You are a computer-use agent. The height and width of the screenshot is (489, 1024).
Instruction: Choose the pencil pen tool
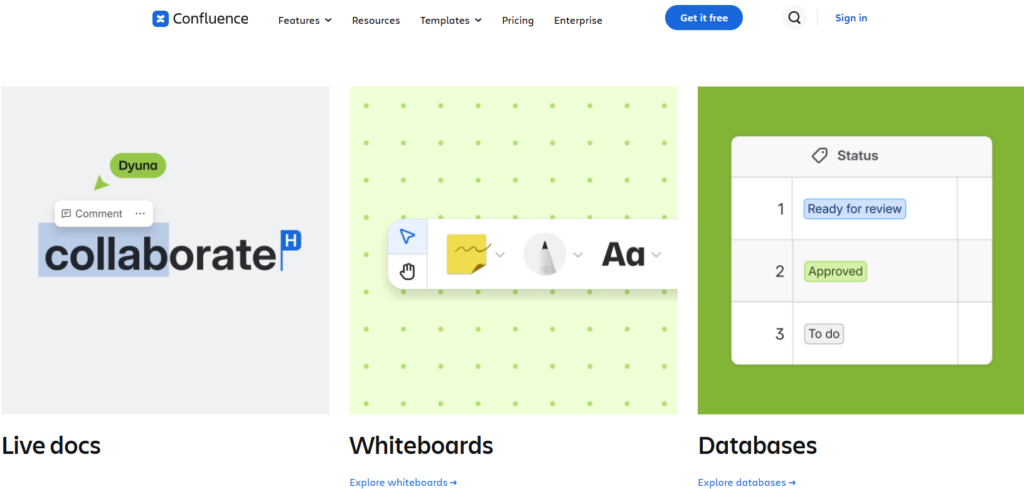click(545, 254)
